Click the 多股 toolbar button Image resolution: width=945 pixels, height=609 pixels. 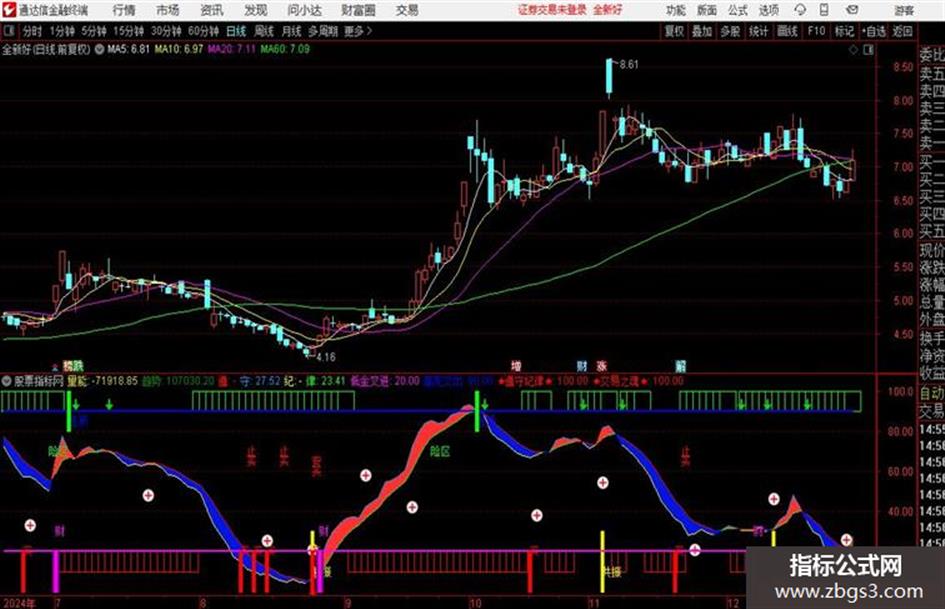pos(730,31)
